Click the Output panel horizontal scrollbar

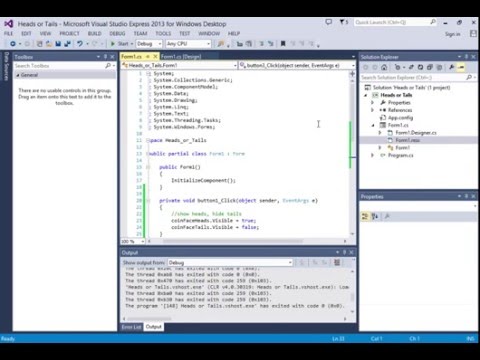point(235,319)
